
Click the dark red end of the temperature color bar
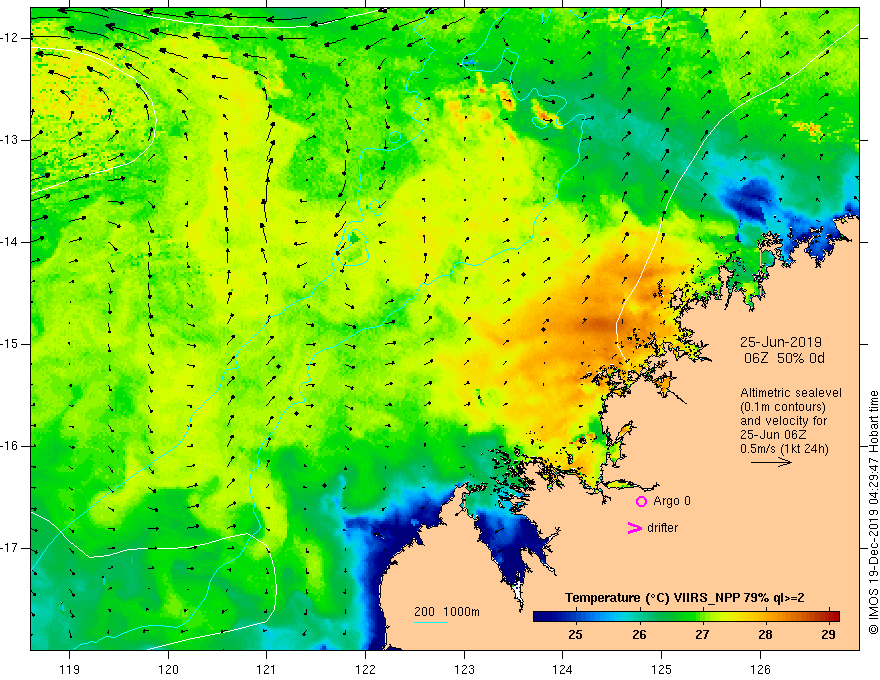[833, 616]
